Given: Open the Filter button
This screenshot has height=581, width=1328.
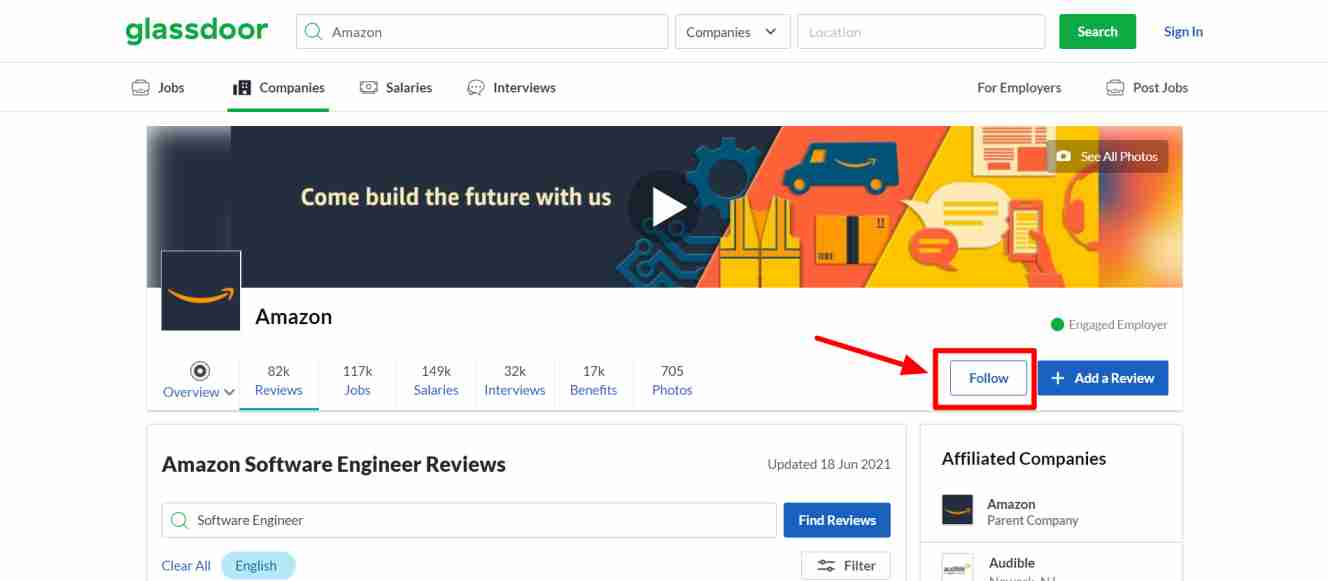Looking at the screenshot, I should 846,566.
